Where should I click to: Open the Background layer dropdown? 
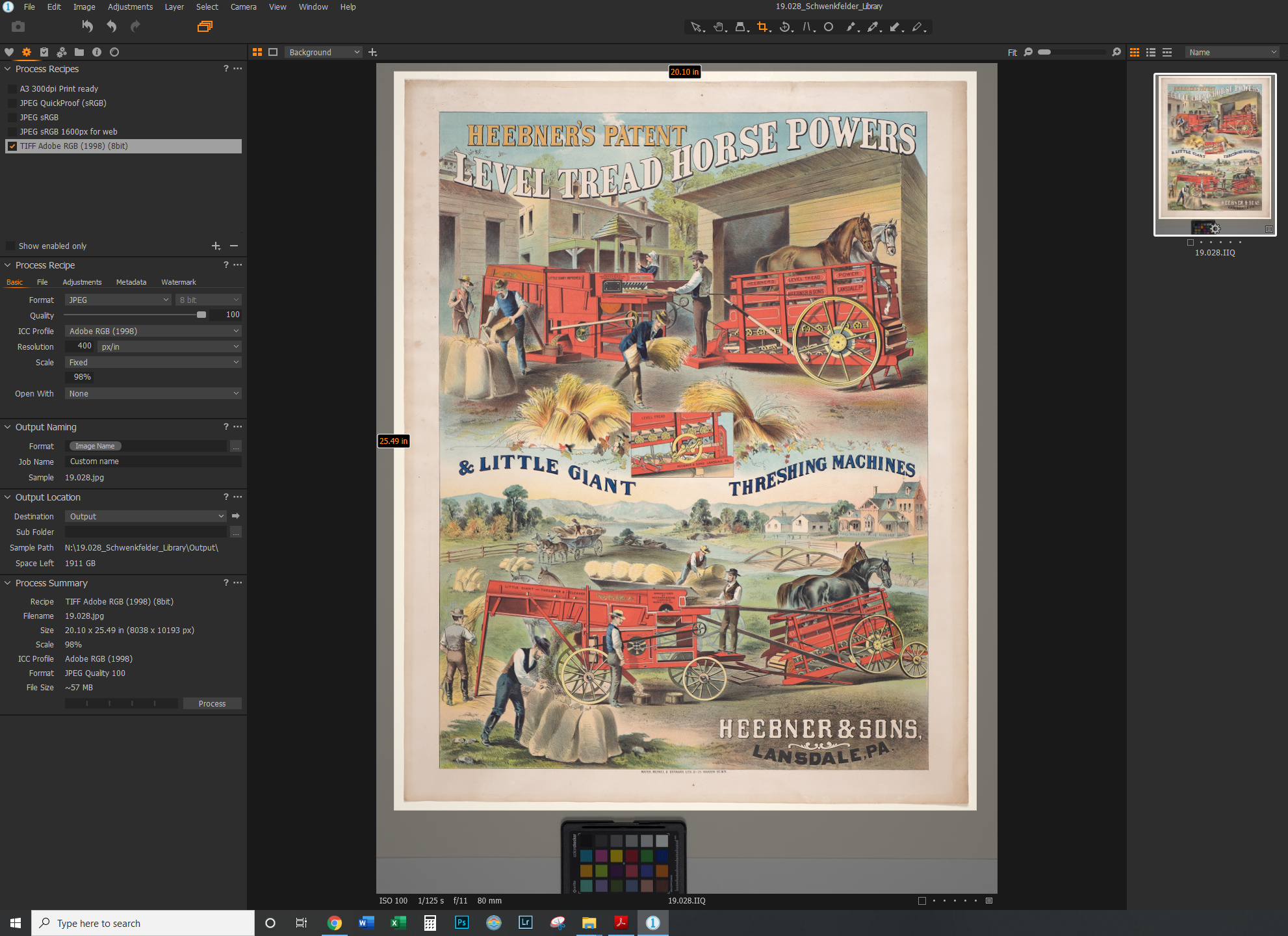(x=324, y=52)
